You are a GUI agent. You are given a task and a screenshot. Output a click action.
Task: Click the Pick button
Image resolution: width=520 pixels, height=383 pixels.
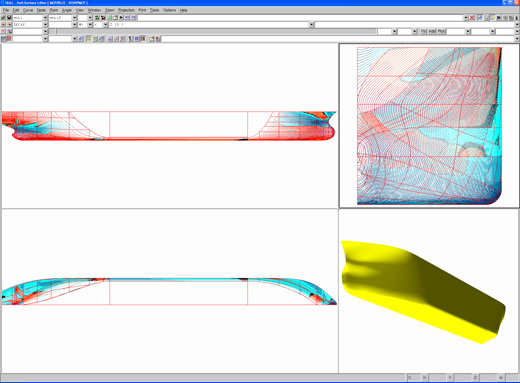pos(441,31)
